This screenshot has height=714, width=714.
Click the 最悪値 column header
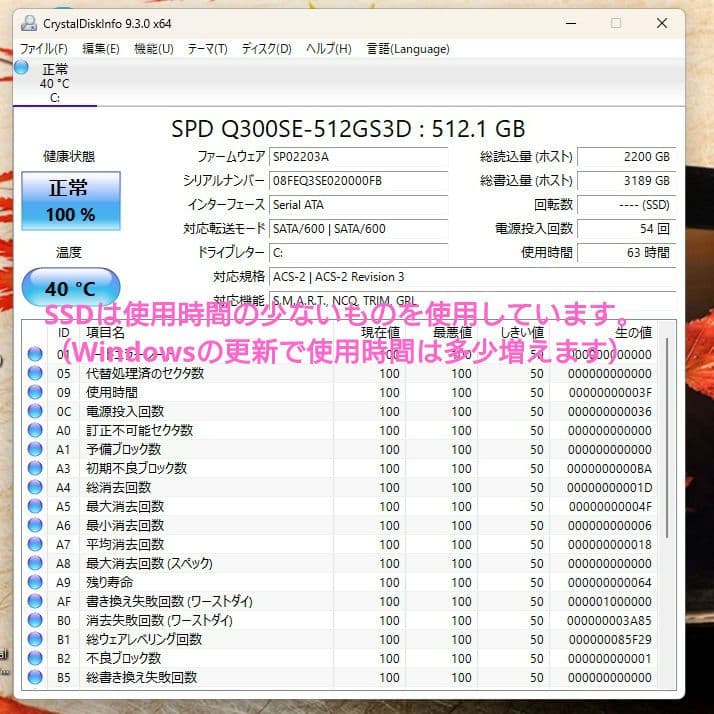click(452, 333)
